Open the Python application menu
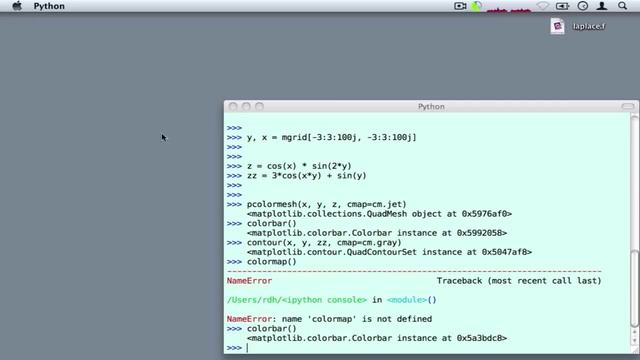The image size is (640, 360). pos(49,6)
